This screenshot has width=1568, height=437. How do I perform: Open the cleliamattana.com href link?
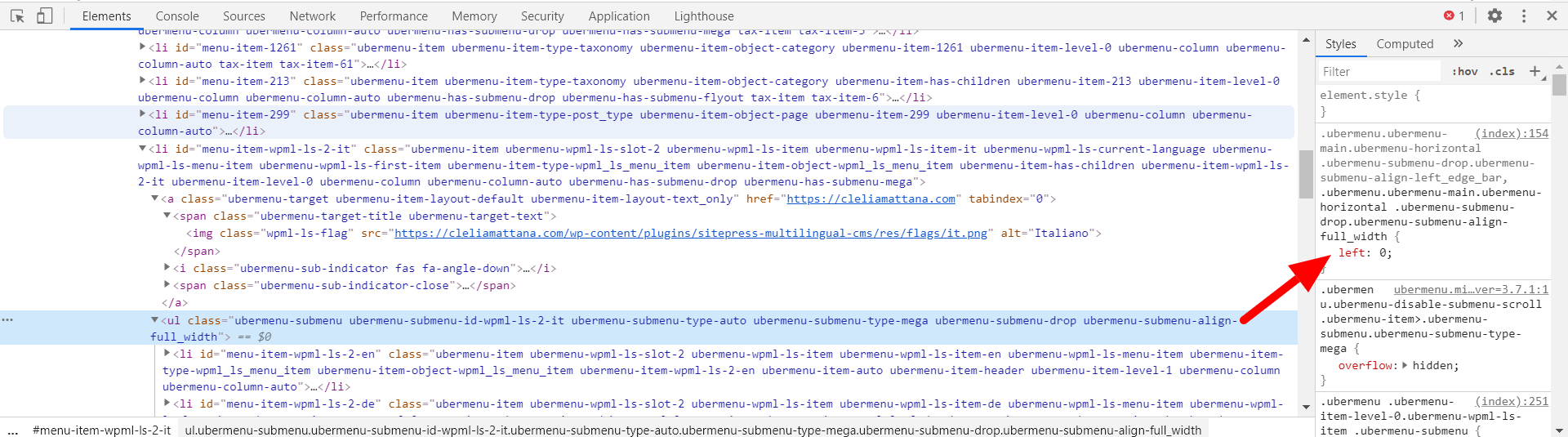(x=871, y=198)
